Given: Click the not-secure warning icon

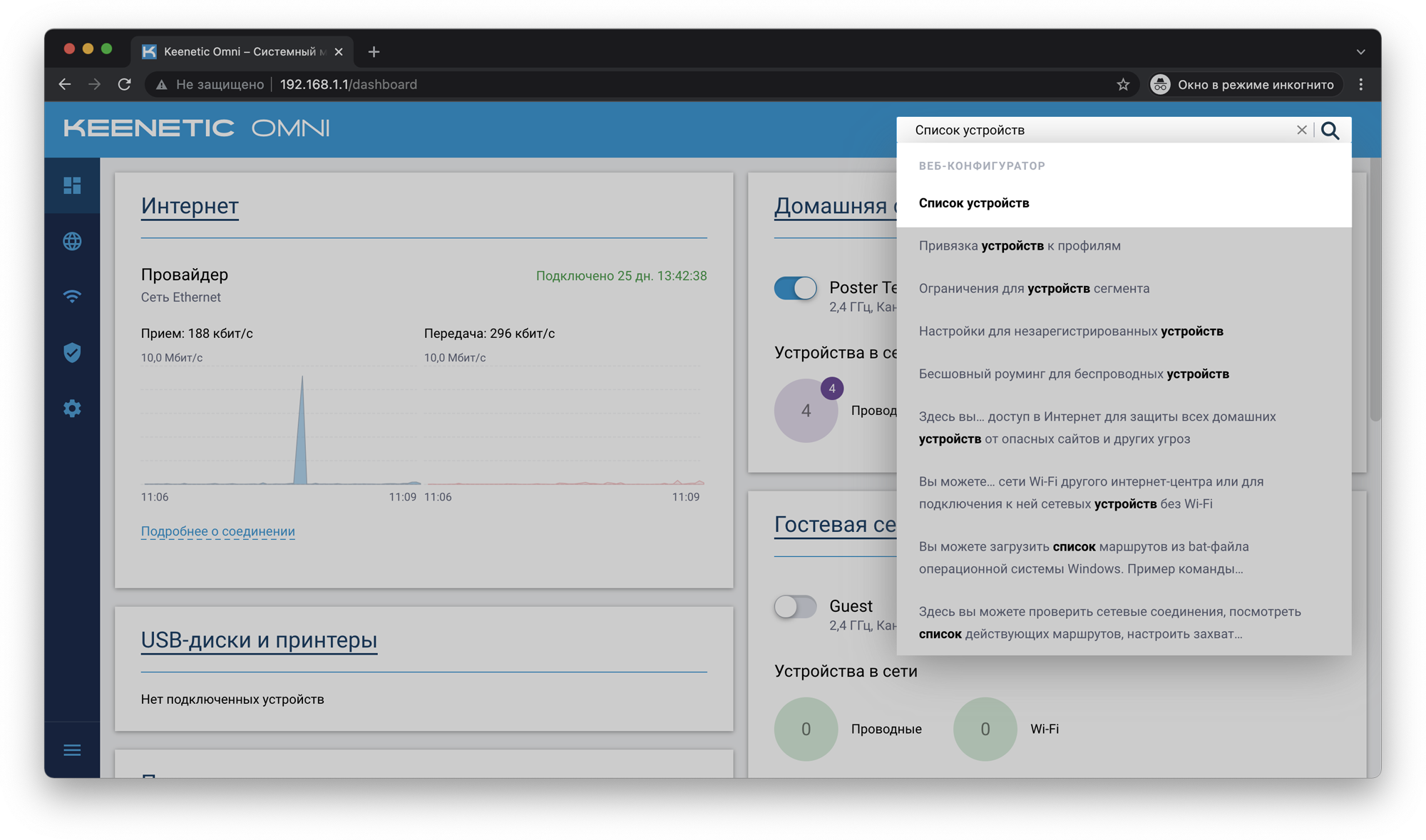Looking at the screenshot, I should click(x=162, y=84).
